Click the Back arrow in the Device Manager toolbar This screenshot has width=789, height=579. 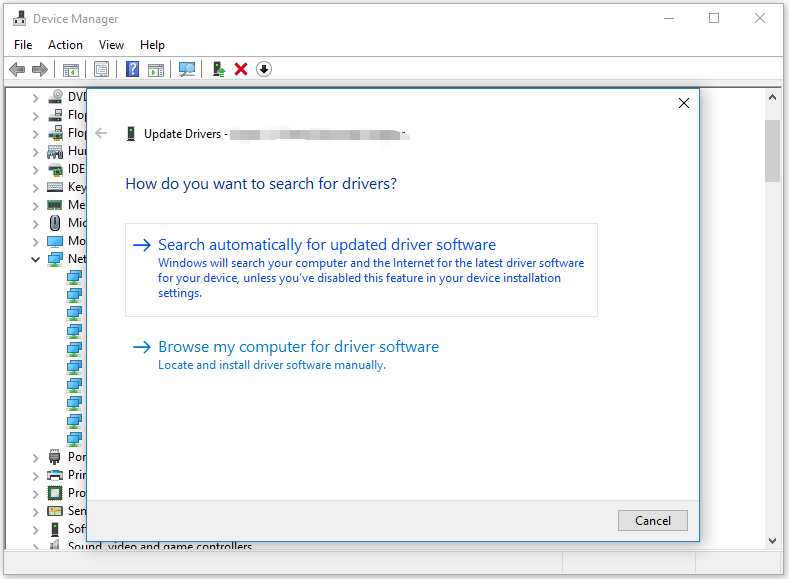point(17,69)
